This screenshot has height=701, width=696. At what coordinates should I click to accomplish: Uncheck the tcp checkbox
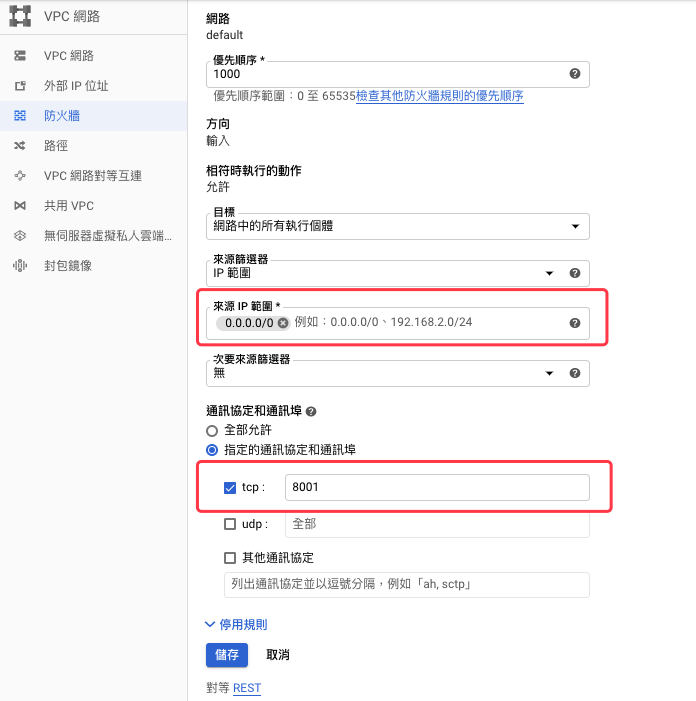coord(230,488)
